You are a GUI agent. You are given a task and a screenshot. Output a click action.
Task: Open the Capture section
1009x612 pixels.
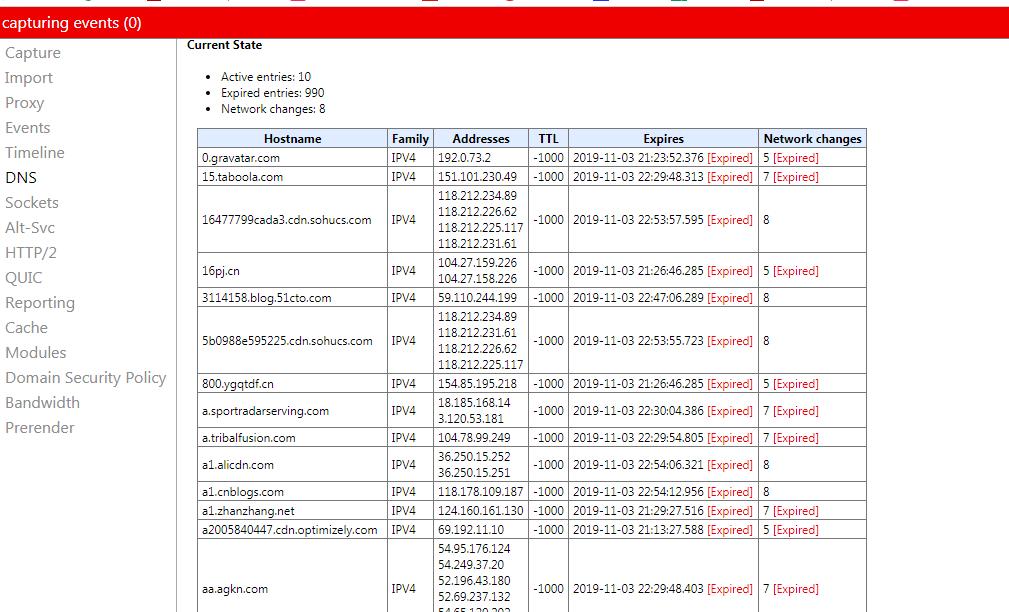coord(33,53)
